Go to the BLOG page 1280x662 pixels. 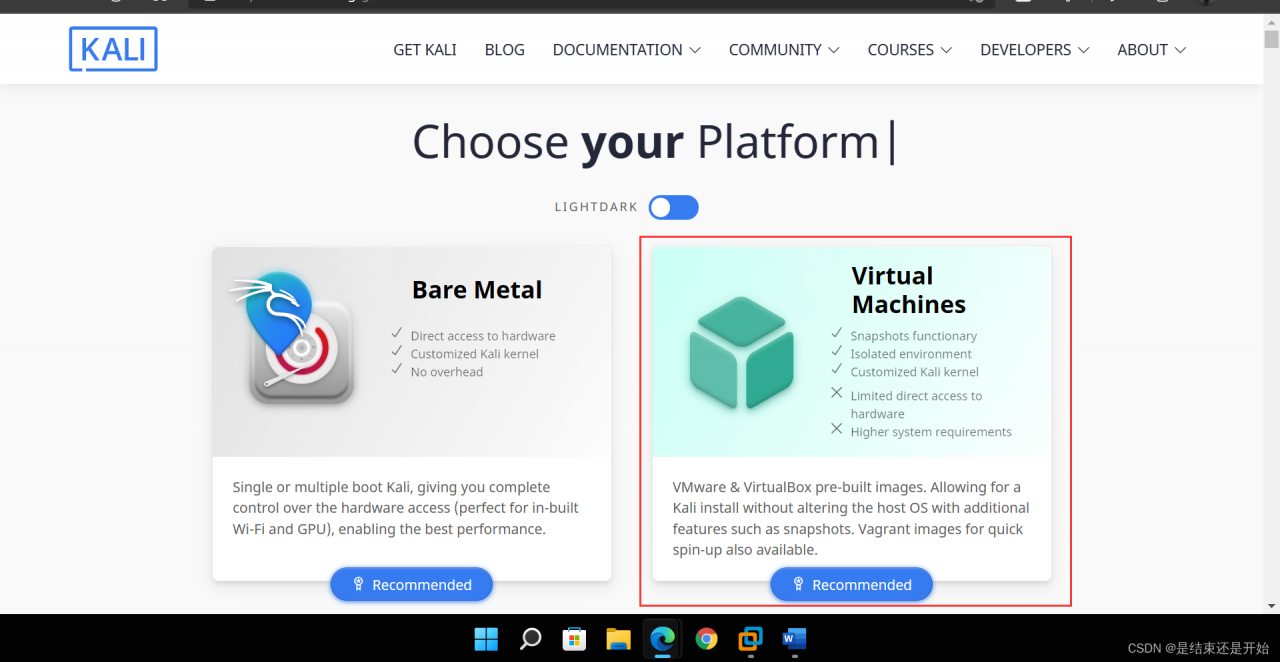point(504,50)
